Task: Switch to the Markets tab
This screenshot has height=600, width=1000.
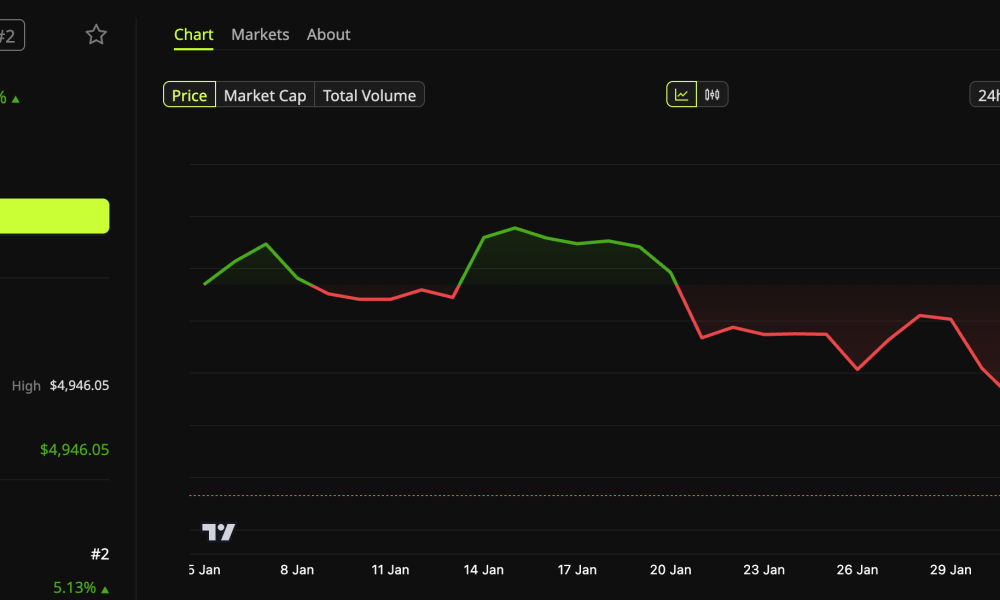Action: click(260, 34)
